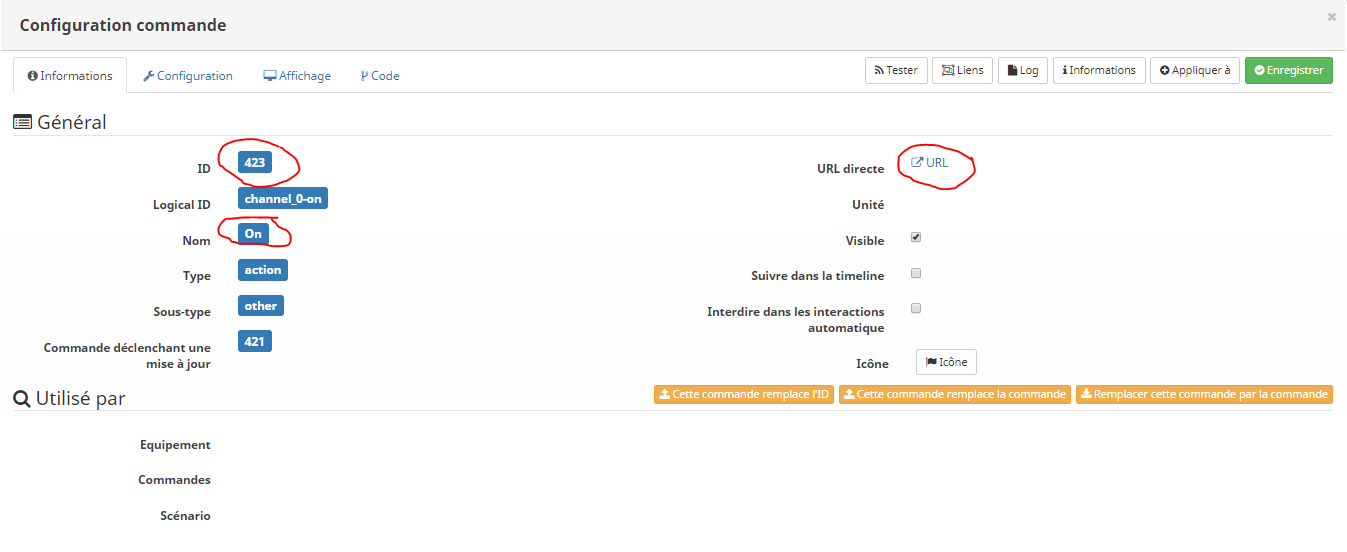This screenshot has height=552, width=1347.
Task: Click the Scénario label
Action: pyautogui.click(x=185, y=516)
